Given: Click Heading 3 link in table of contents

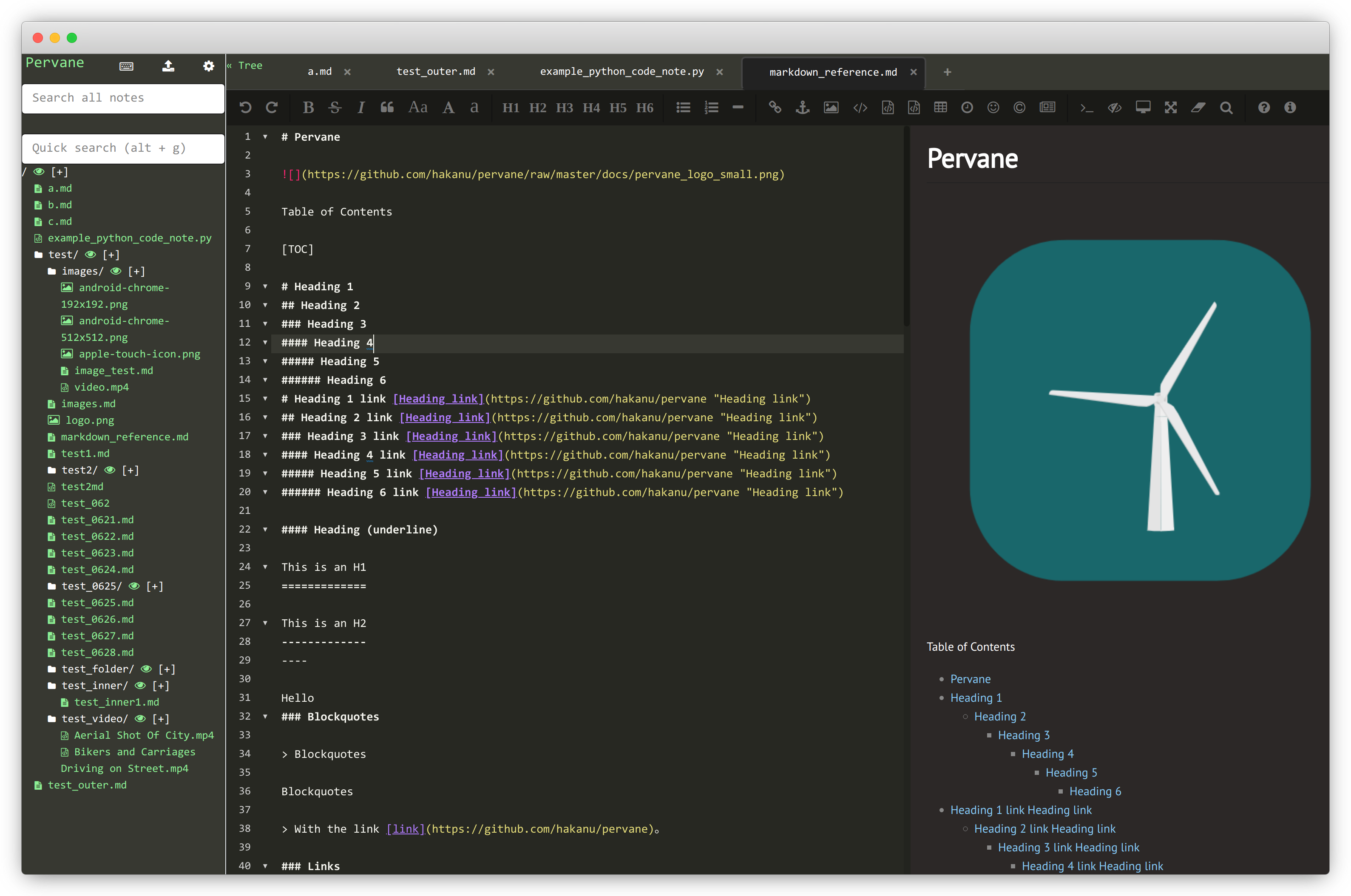Looking at the screenshot, I should [1024, 735].
